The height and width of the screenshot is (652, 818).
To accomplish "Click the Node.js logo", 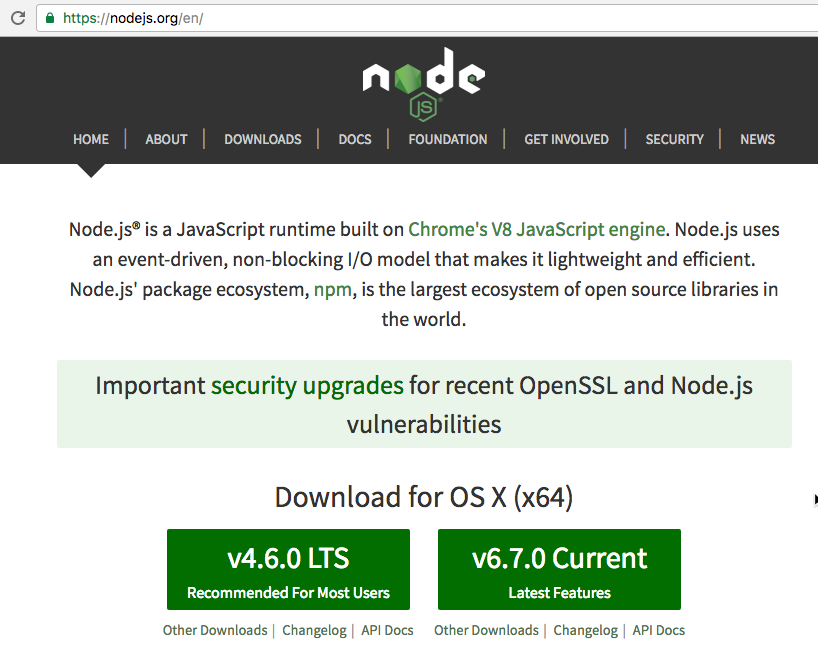I will coord(422,80).
